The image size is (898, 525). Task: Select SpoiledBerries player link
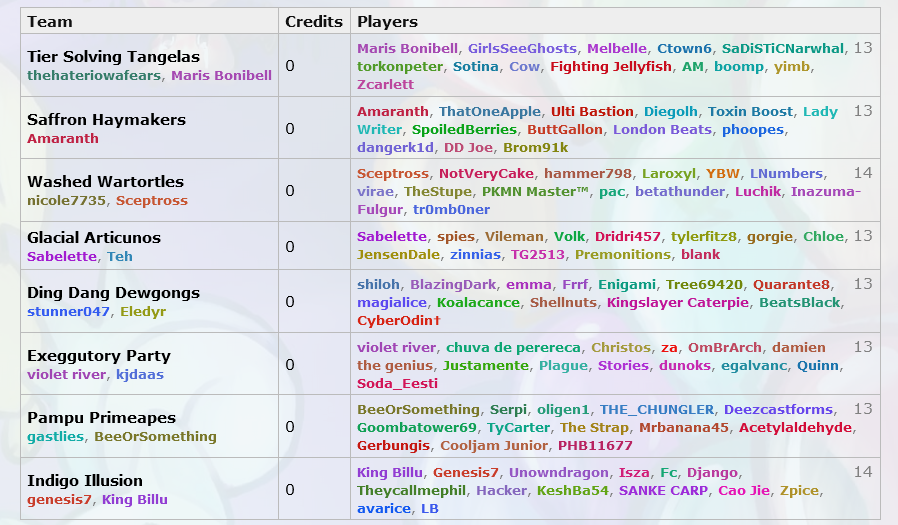coord(464,129)
